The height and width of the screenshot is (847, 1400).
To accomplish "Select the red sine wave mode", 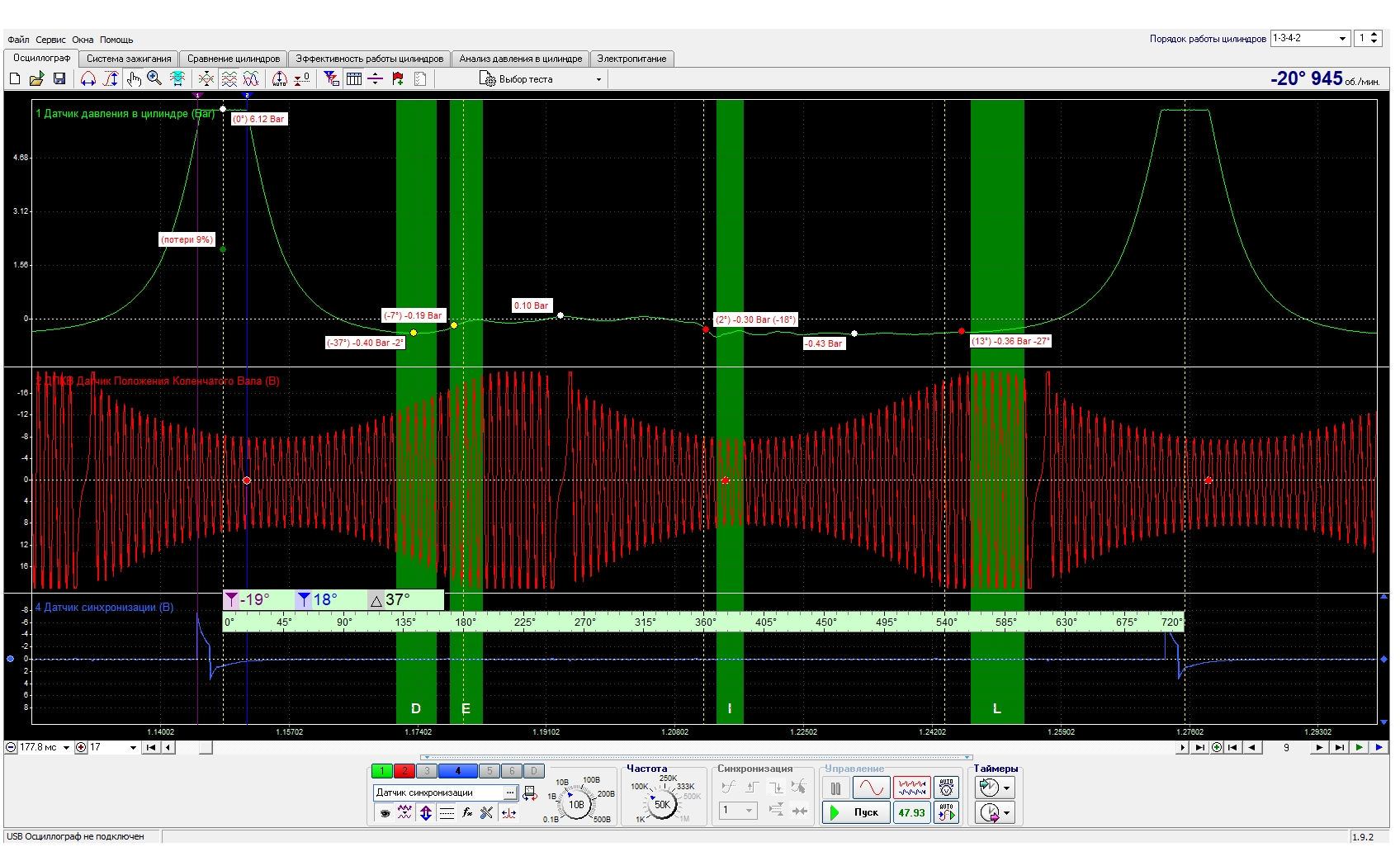I will [x=871, y=788].
